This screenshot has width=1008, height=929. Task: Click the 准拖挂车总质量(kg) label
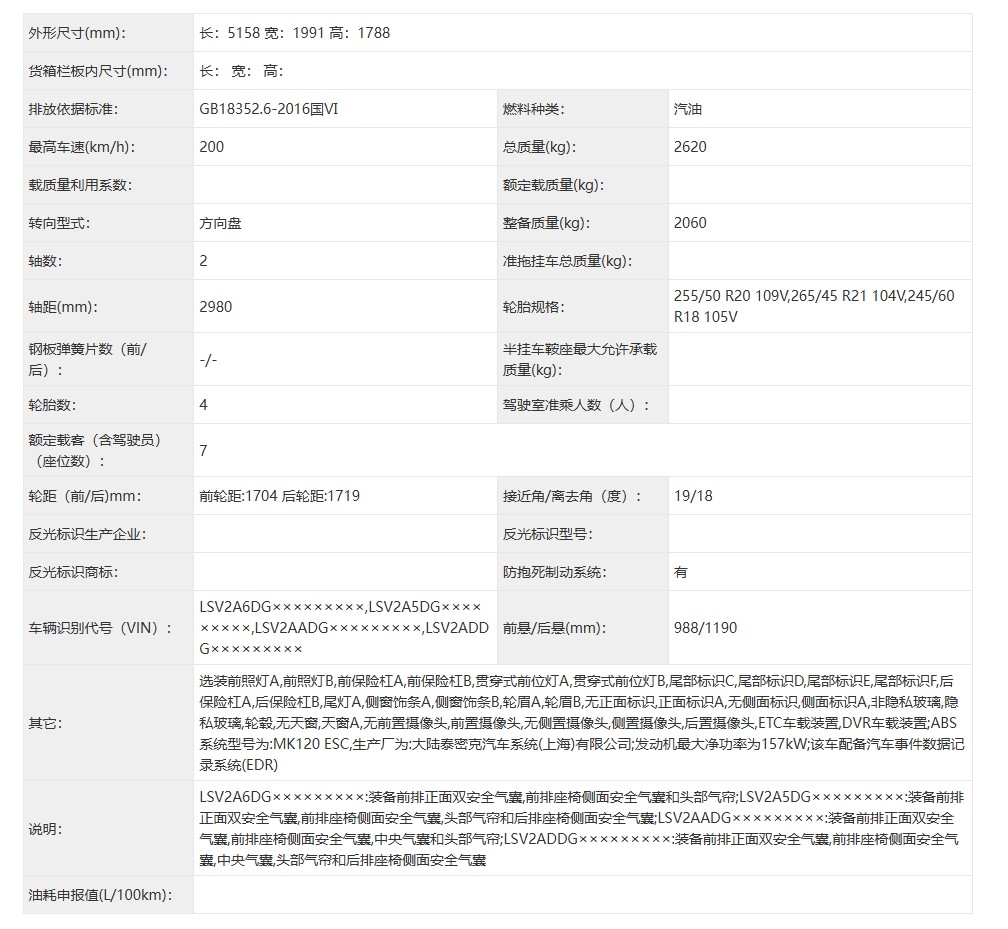pos(568,261)
